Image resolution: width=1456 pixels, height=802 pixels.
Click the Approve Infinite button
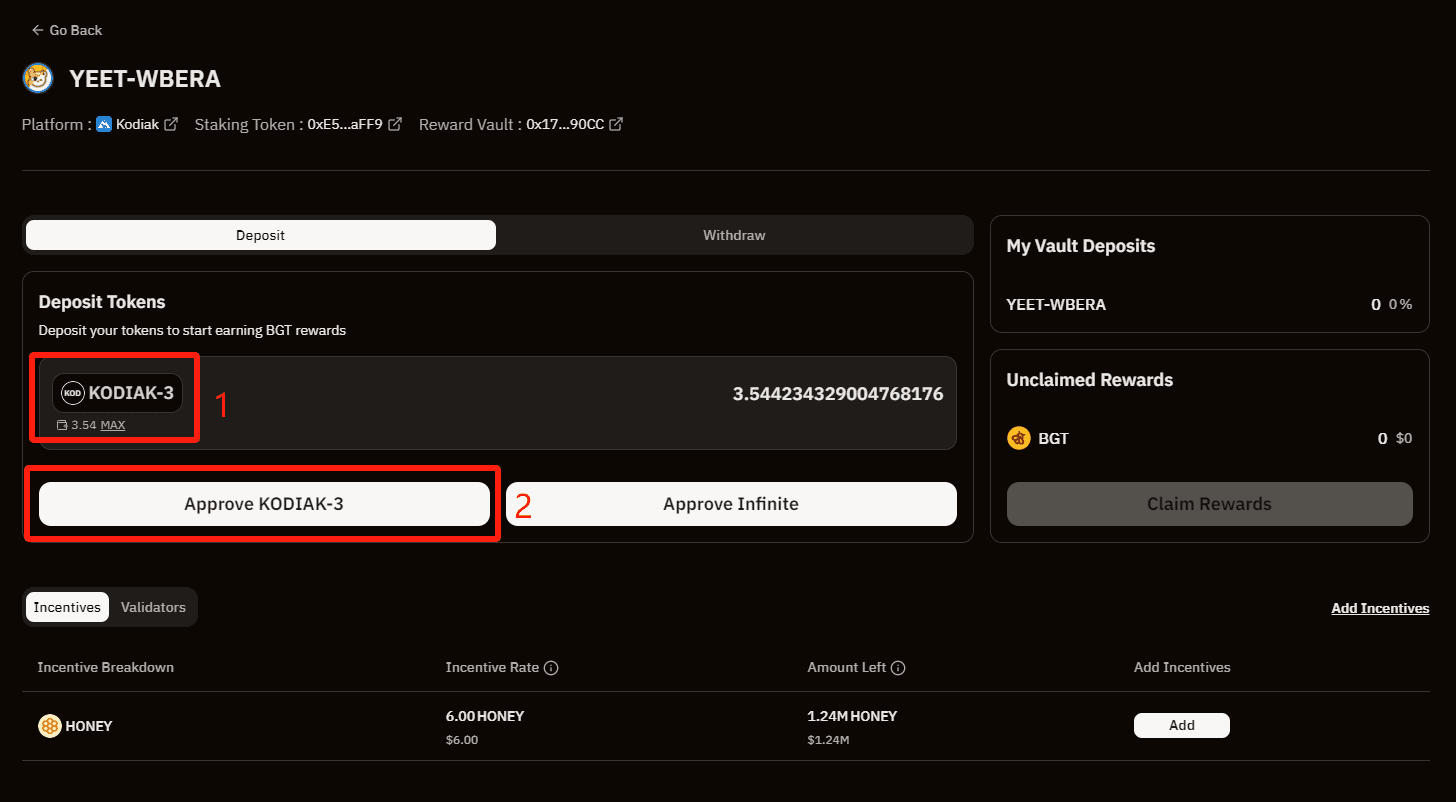pos(731,504)
